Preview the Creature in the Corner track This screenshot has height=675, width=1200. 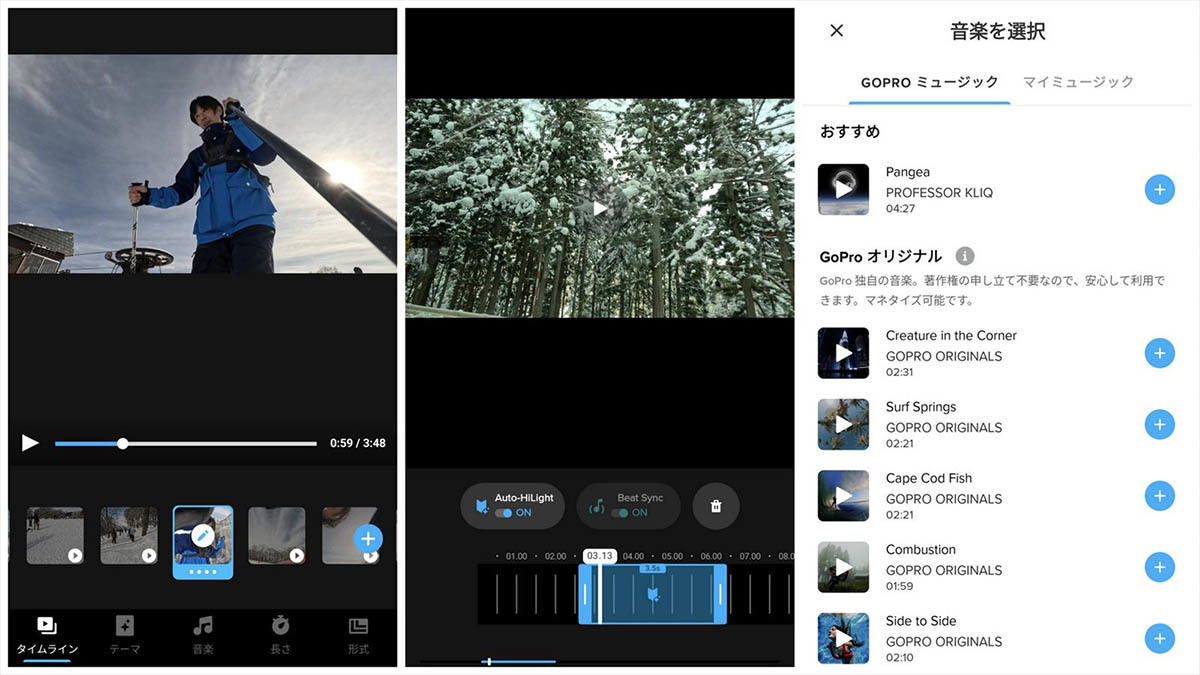843,353
